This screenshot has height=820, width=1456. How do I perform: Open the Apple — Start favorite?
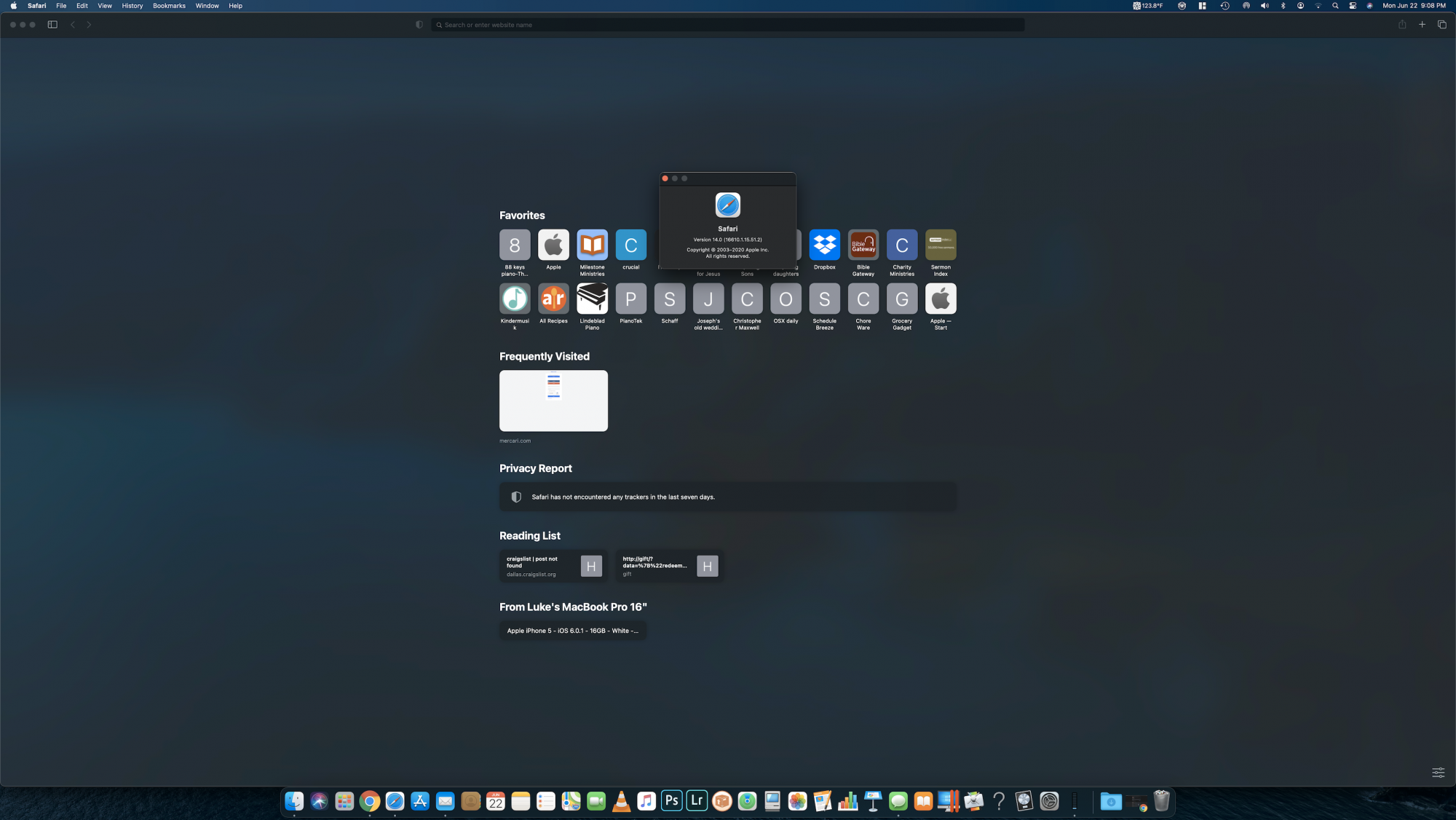(x=941, y=299)
